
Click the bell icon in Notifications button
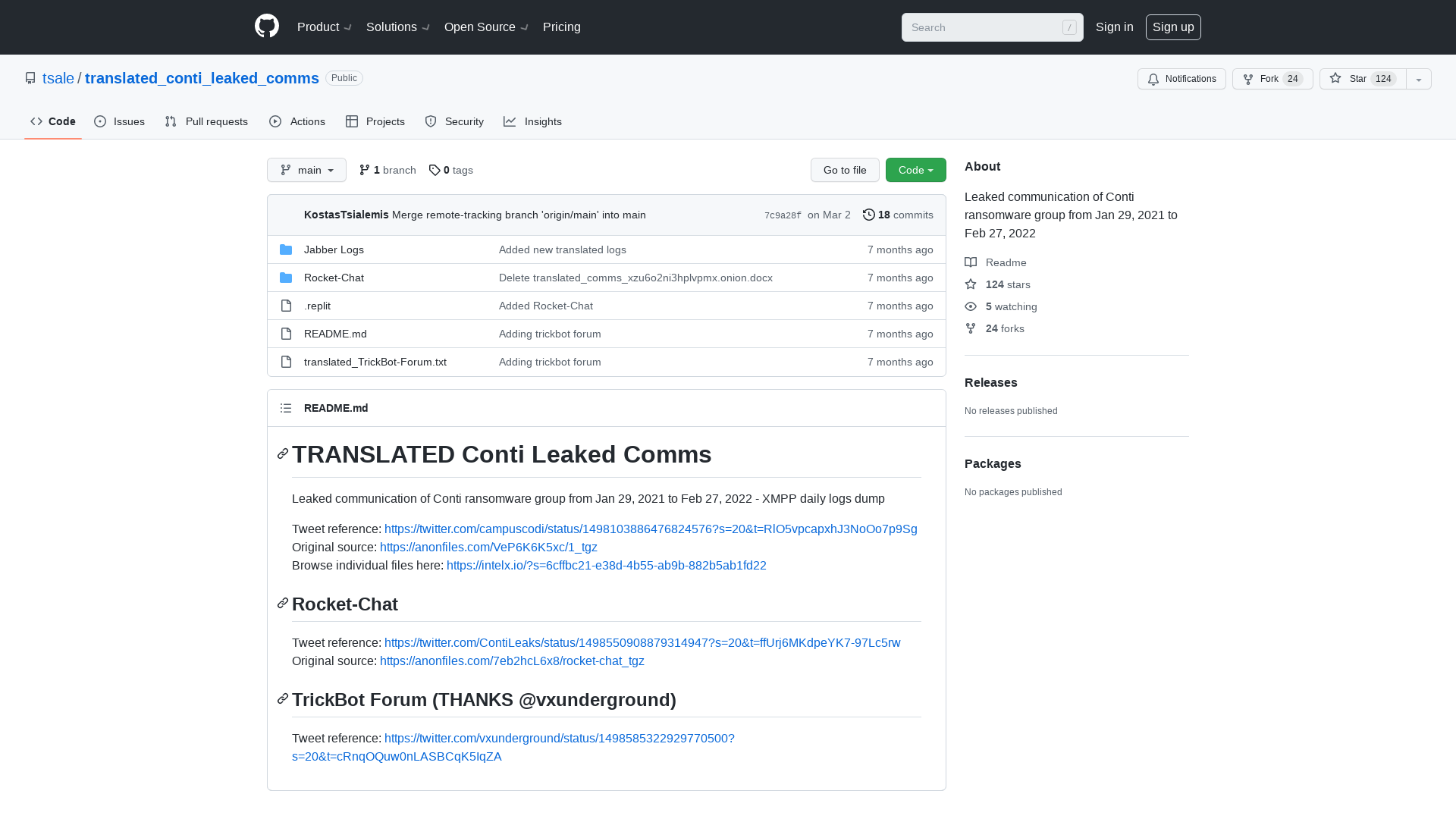(x=1153, y=79)
